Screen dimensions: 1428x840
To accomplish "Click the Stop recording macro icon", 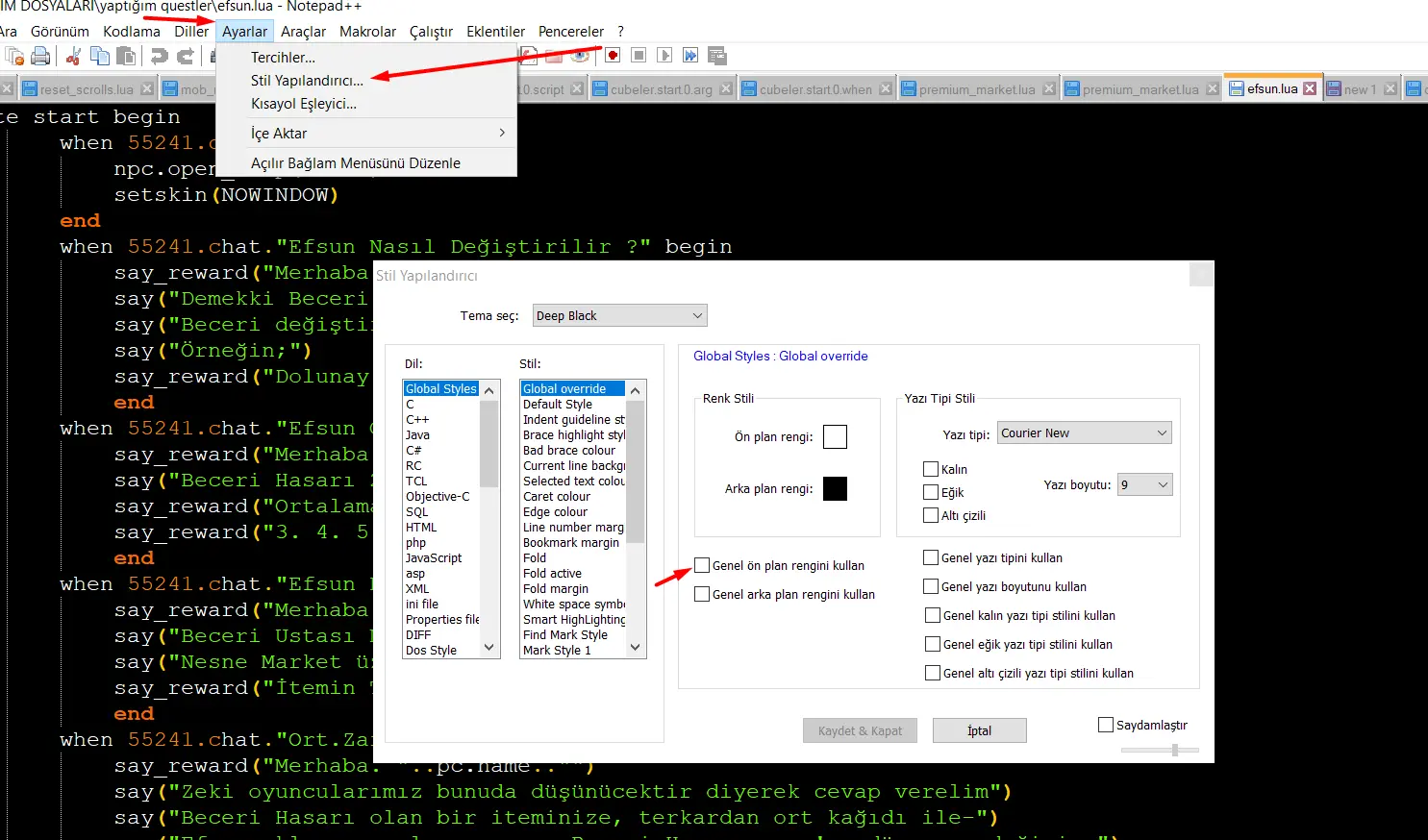I will click(x=639, y=56).
